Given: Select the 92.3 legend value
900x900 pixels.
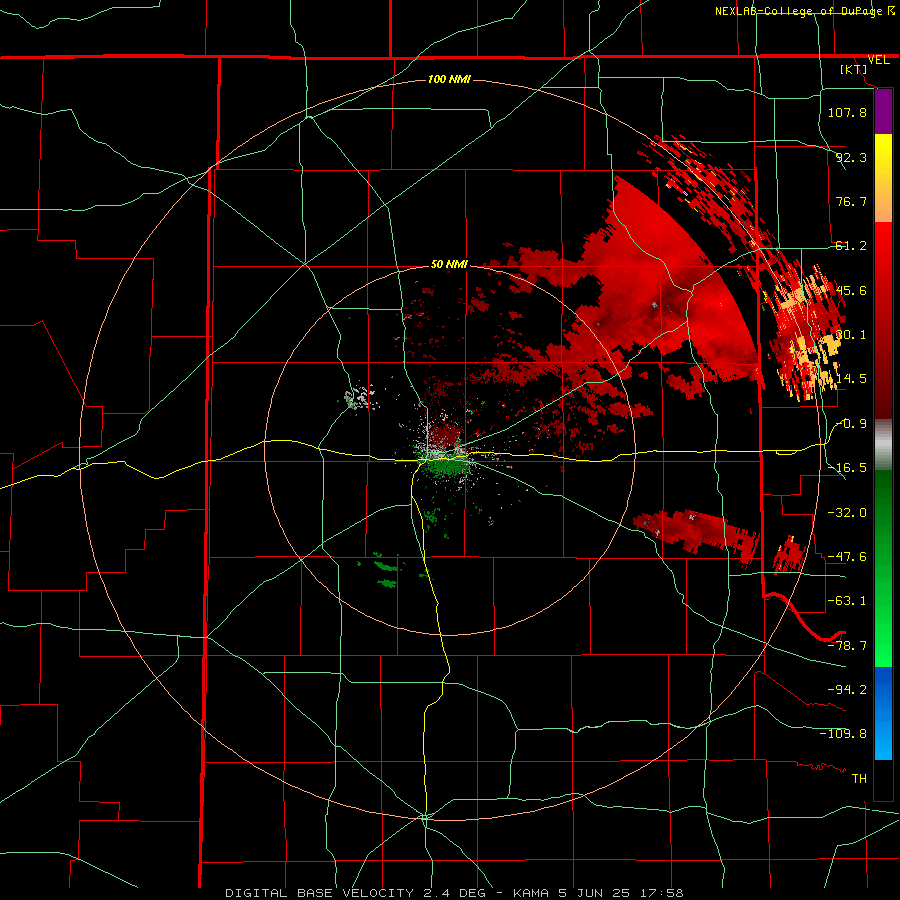Looking at the screenshot, I should (x=851, y=157).
